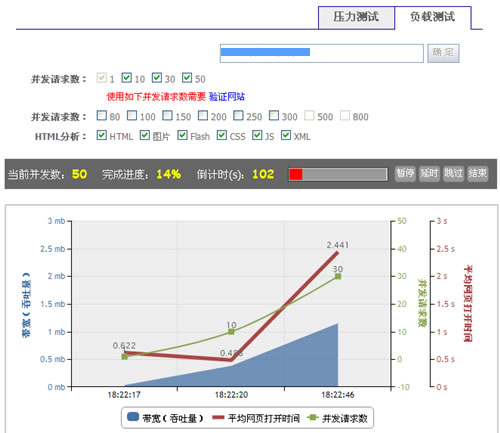Open the 验证网站 link
Viewport: 500px width, 433px height.
pyautogui.click(x=227, y=97)
